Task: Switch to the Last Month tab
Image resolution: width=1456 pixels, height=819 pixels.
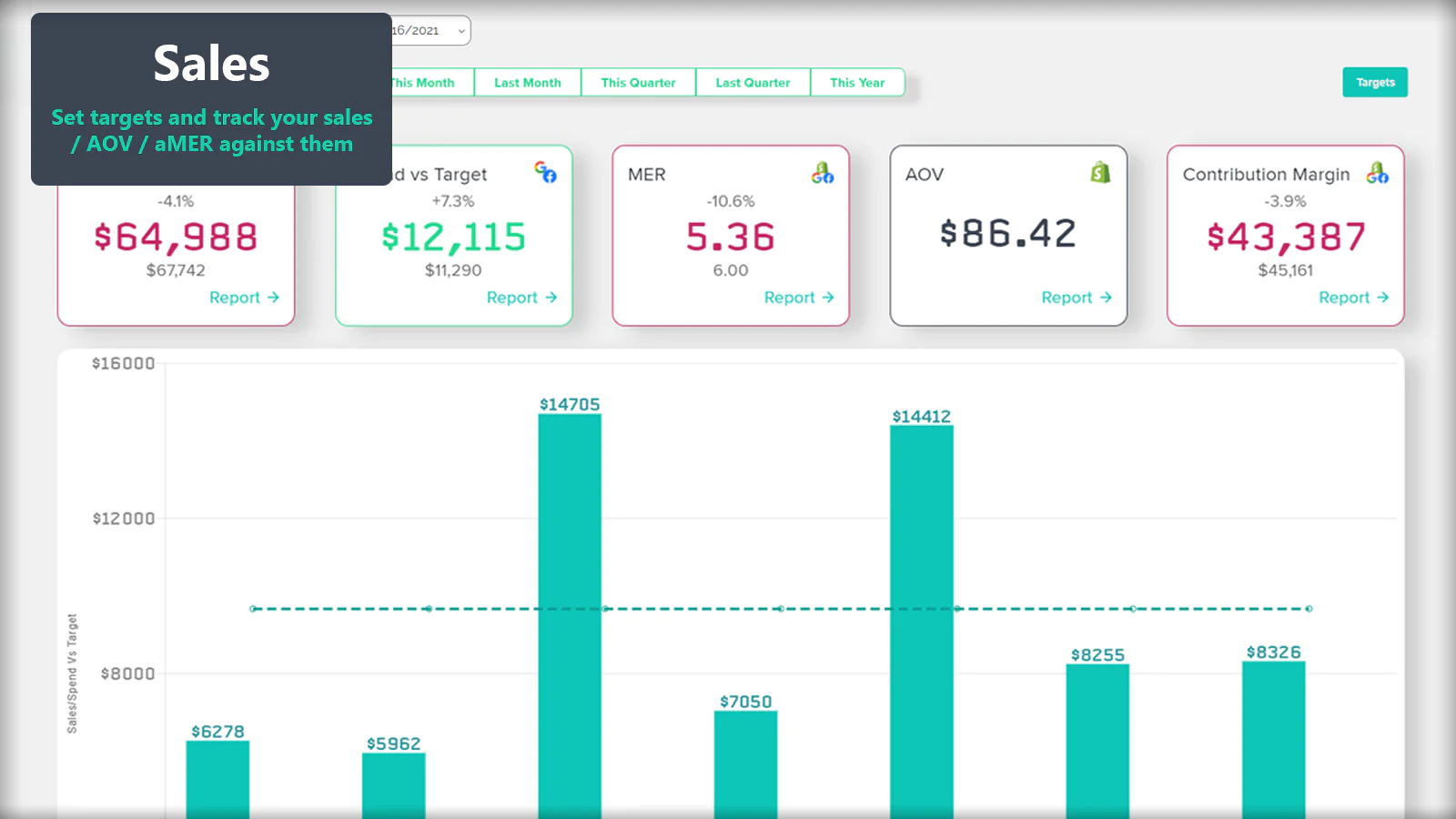Action: [x=527, y=83]
